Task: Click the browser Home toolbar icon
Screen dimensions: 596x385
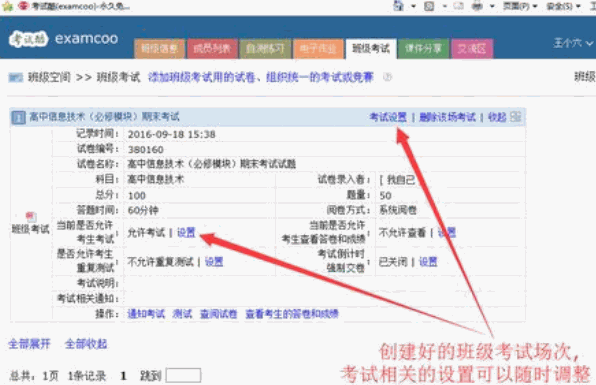Action: (x=398, y=6)
